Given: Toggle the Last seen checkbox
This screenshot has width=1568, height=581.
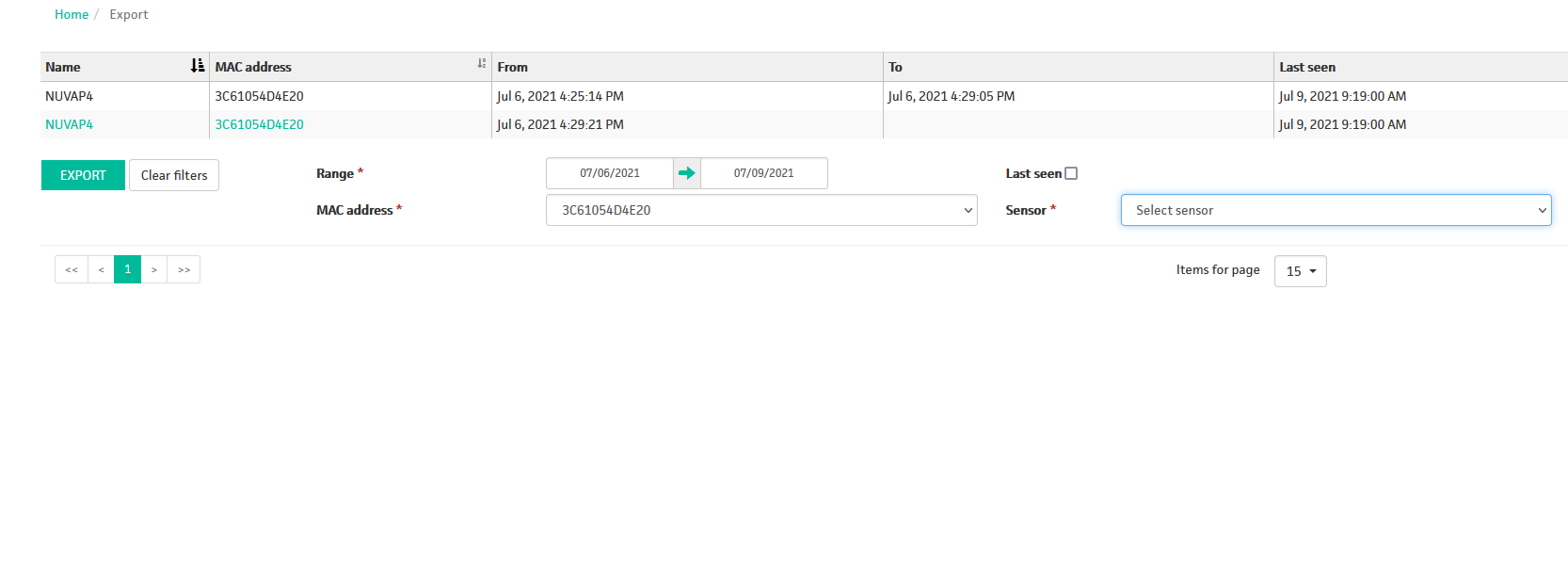Looking at the screenshot, I should [x=1071, y=173].
